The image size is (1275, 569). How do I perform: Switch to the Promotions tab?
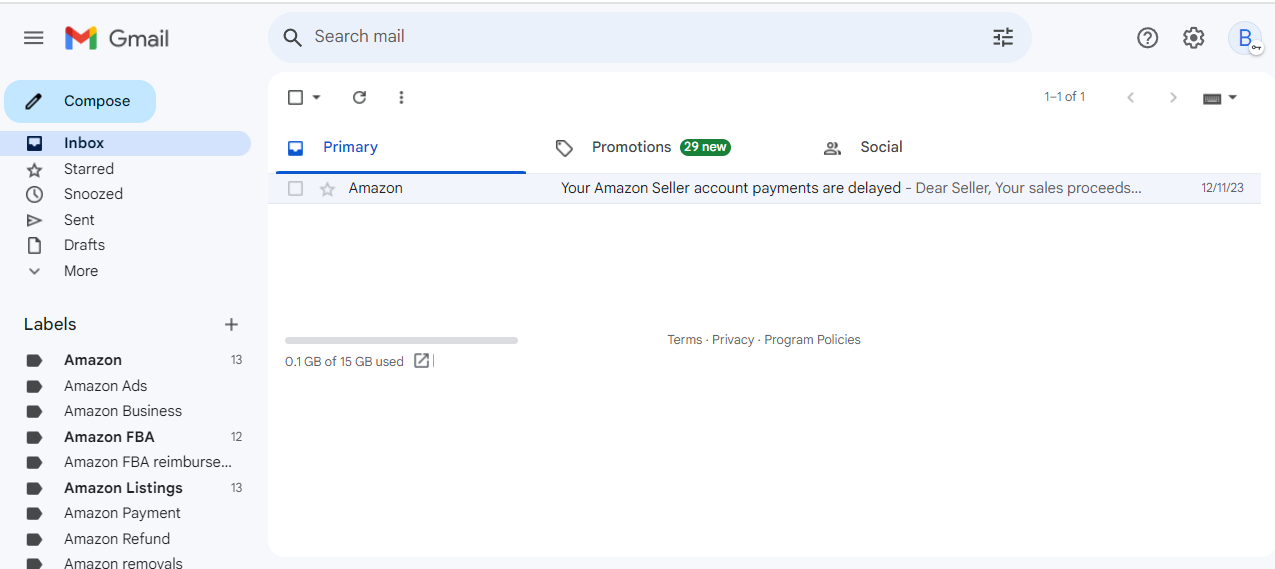[660, 148]
